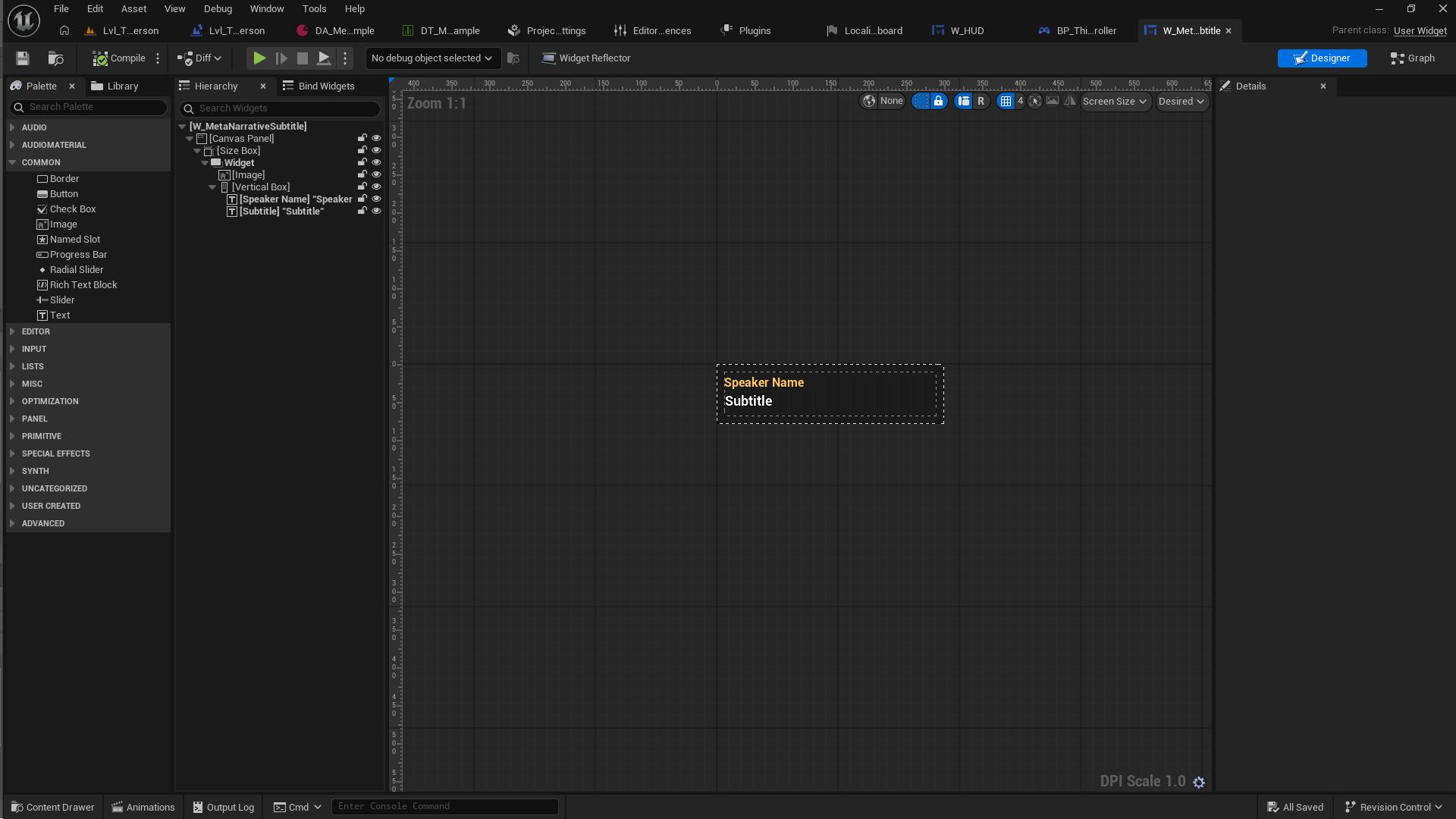The height and width of the screenshot is (819, 1456).
Task: Open the Content Drawer
Action: (52, 806)
